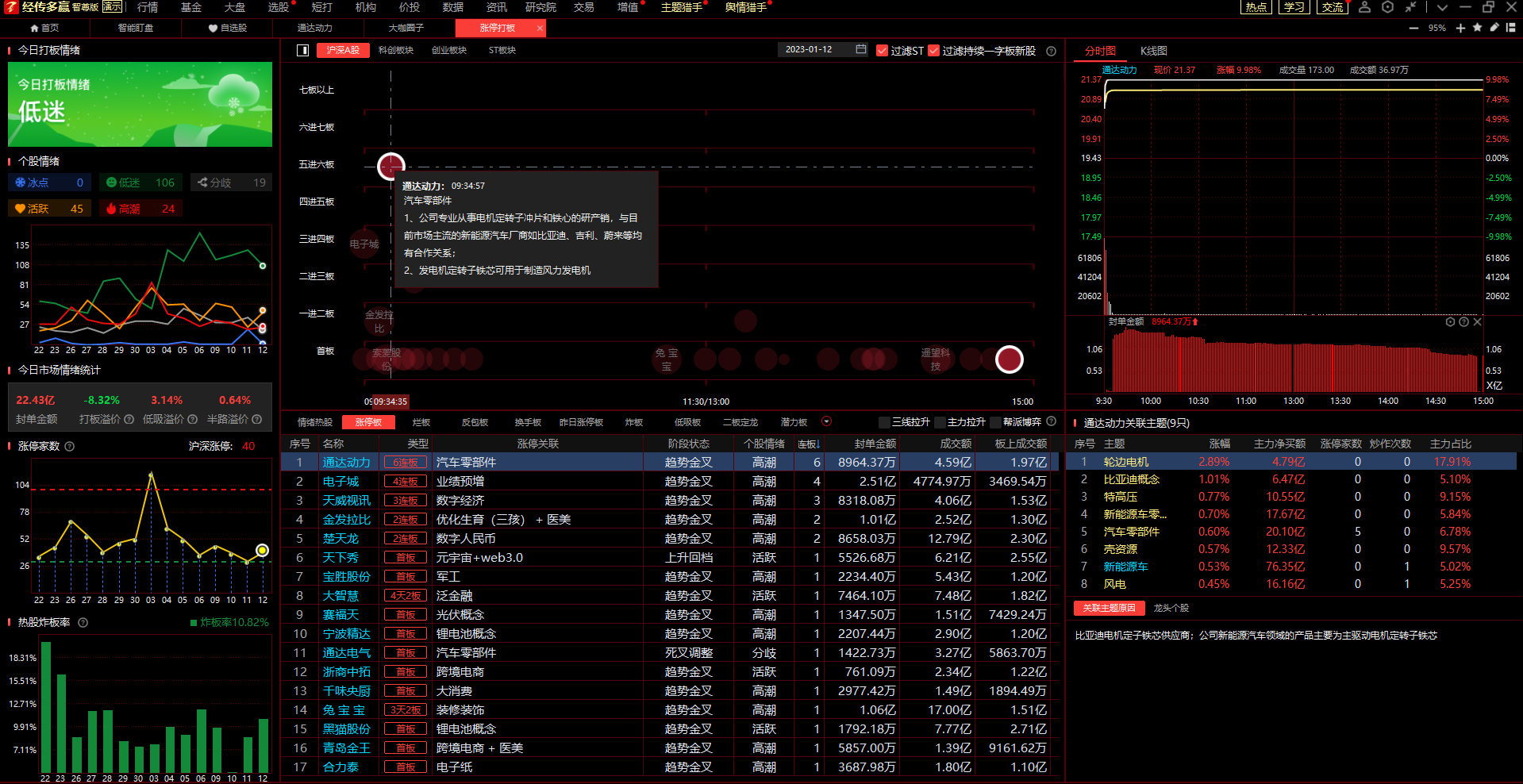Open the 通达动力 stock link
Viewport: 1523px width, 784px height.
(x=346, y=463)
